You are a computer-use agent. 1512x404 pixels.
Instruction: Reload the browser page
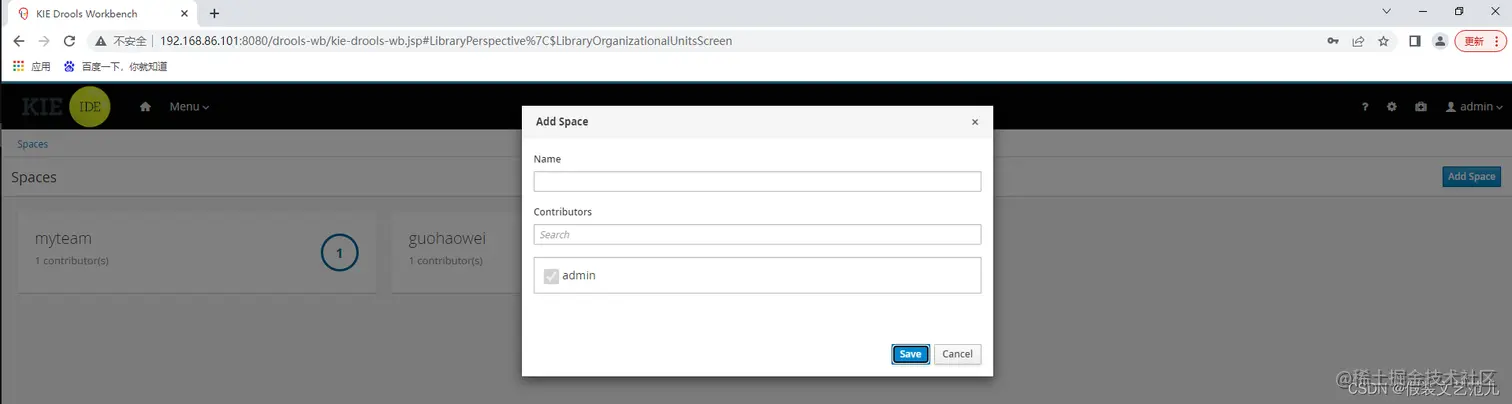coord(69,41)
